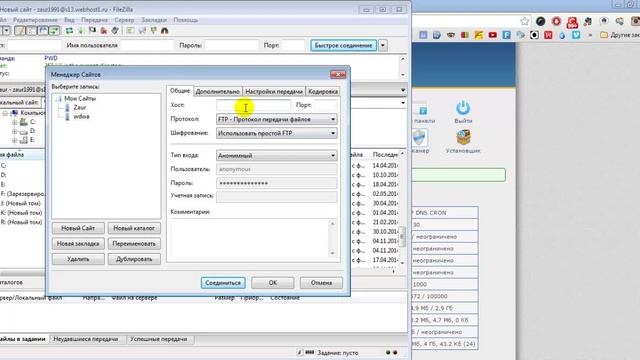
Task: Click the Новая закладка button
Action: [x=78, y=244]
